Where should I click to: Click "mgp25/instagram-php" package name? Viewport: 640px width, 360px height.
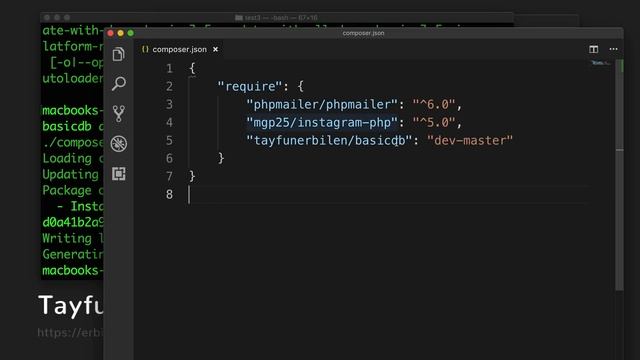pyautogui.click(x=322, y=122)
